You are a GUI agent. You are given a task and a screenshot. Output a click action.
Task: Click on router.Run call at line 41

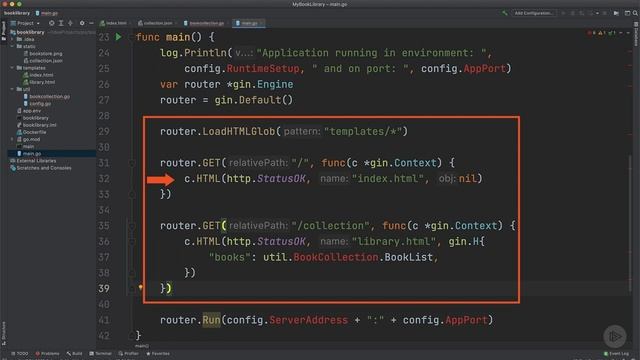(x=211, y=320)
